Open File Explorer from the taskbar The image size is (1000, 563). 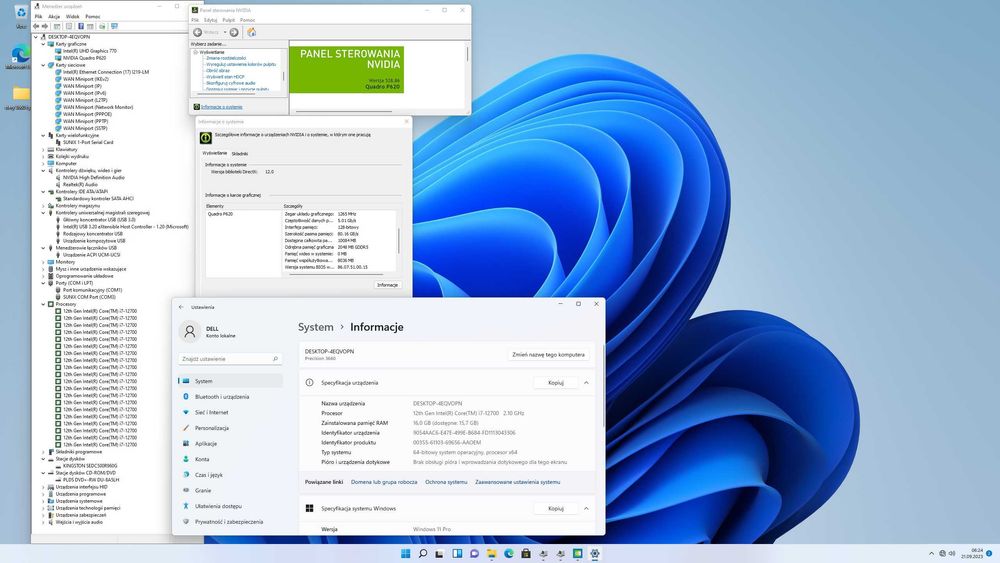point(491,553)
